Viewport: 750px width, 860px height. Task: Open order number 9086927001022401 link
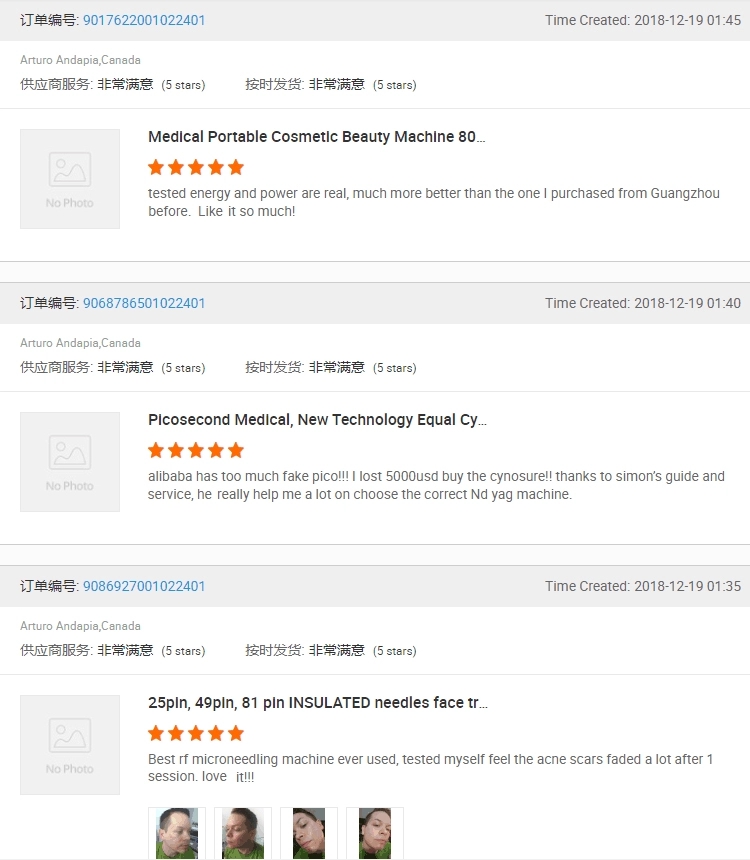[x=144, y=586]
